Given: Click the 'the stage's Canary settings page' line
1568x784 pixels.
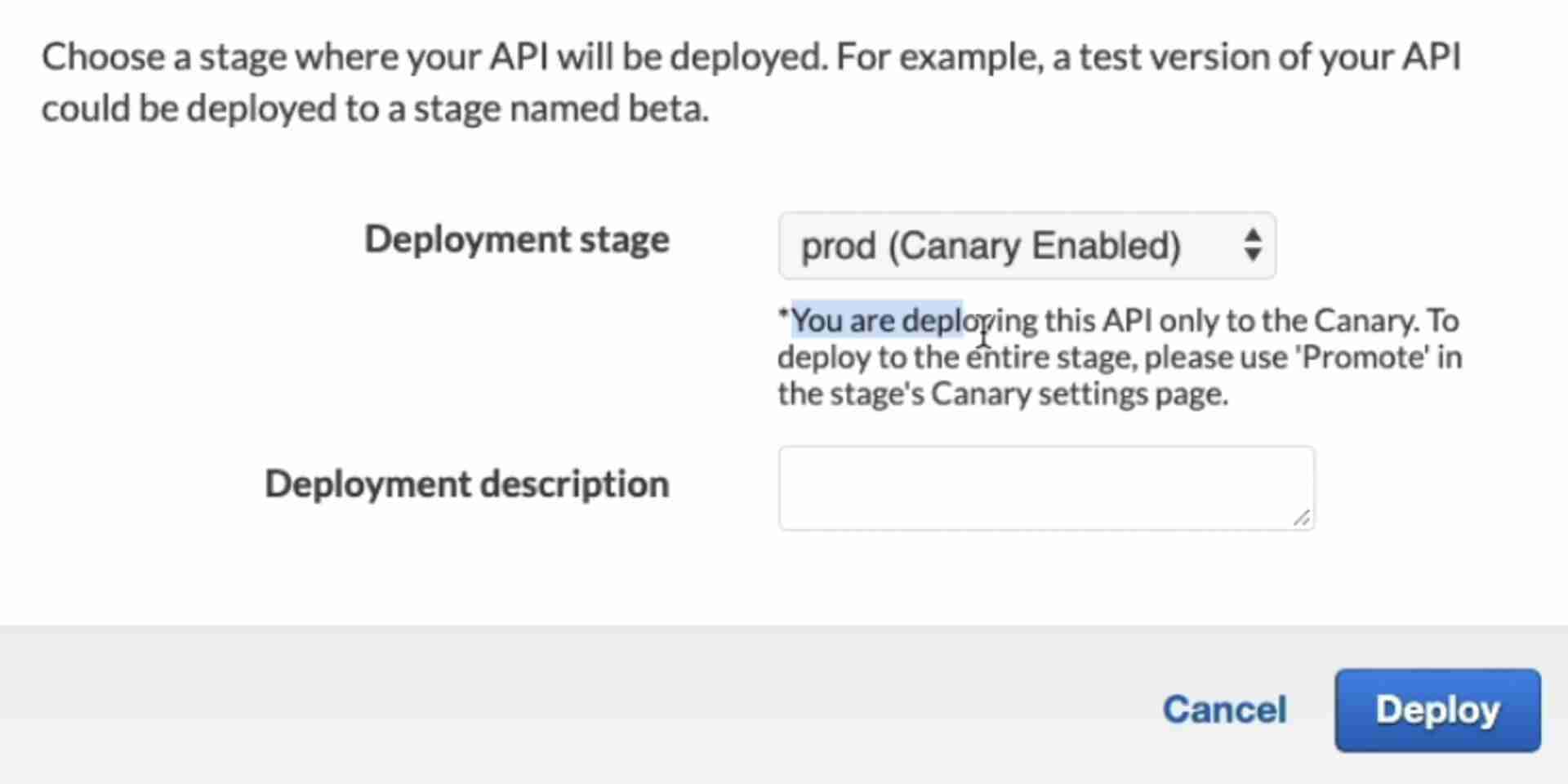Looking at the screenshot, I should (x=1003, y=394).
